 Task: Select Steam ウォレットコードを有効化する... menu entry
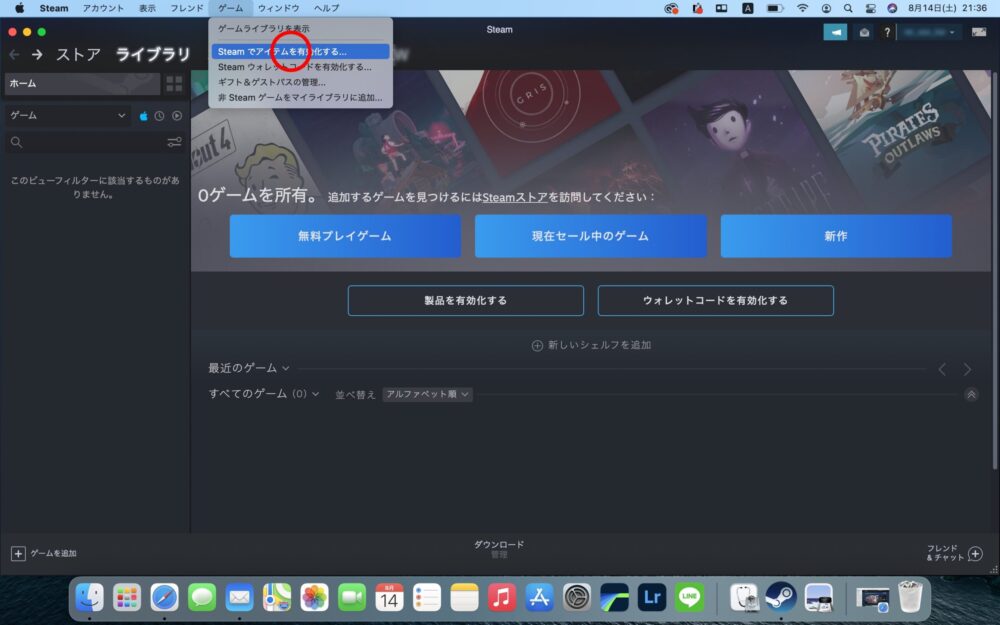coord(300,67)
